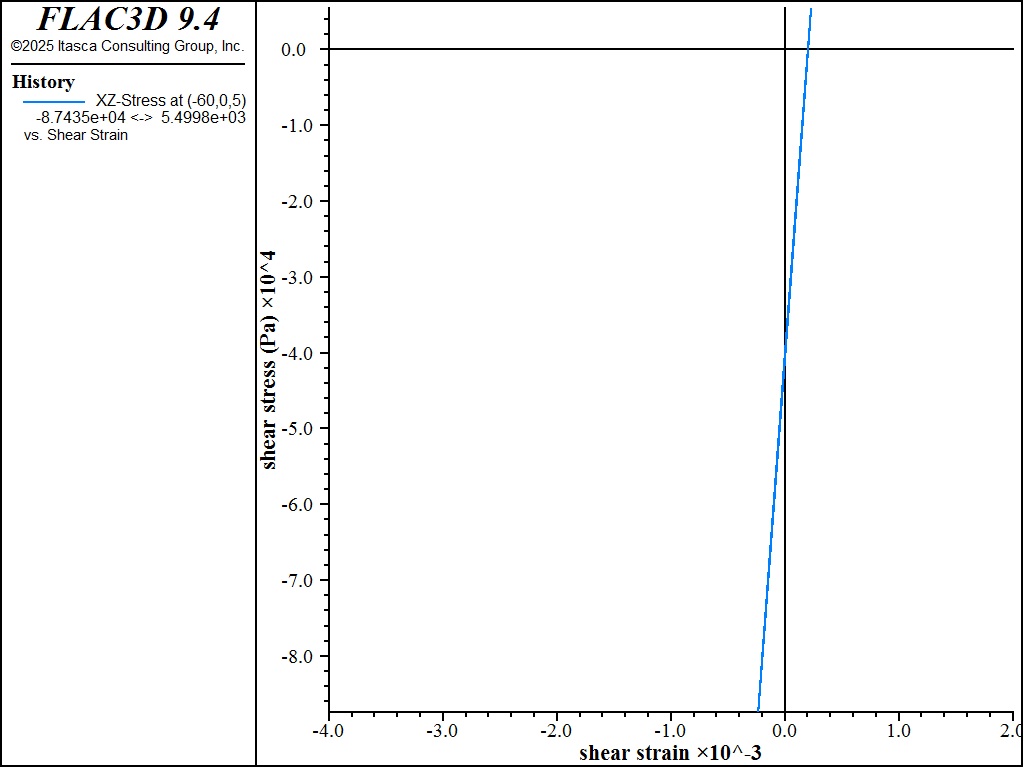Viewport: 1024px width, 768px height.
Task: Click the -2.0 tick label on the strain axis
Action: point(556,730)
